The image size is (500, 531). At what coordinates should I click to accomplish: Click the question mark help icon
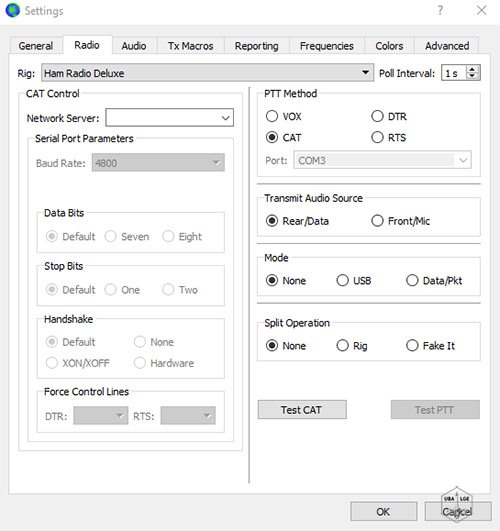[x=440, y=10]
